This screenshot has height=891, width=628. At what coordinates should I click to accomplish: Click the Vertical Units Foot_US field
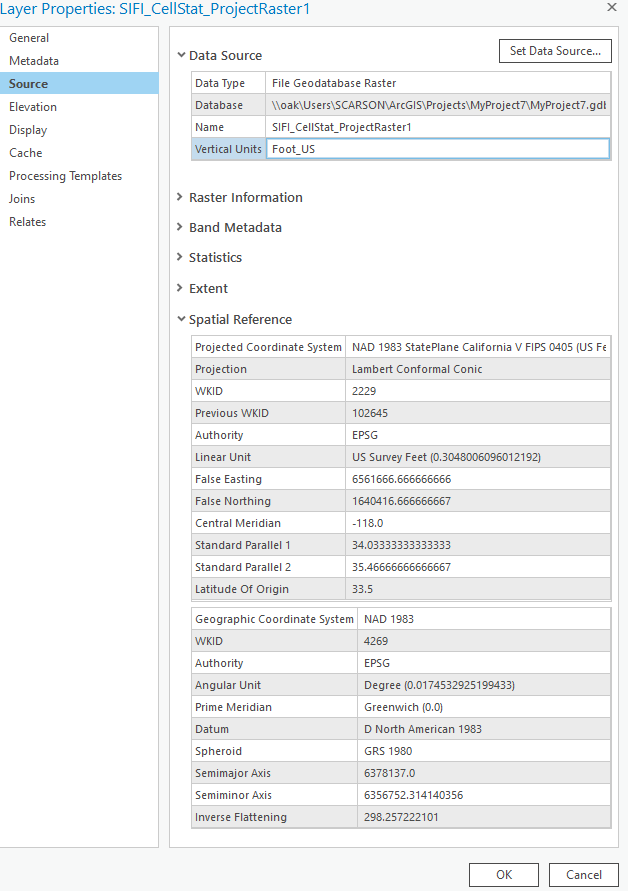(x=437, y=149)
